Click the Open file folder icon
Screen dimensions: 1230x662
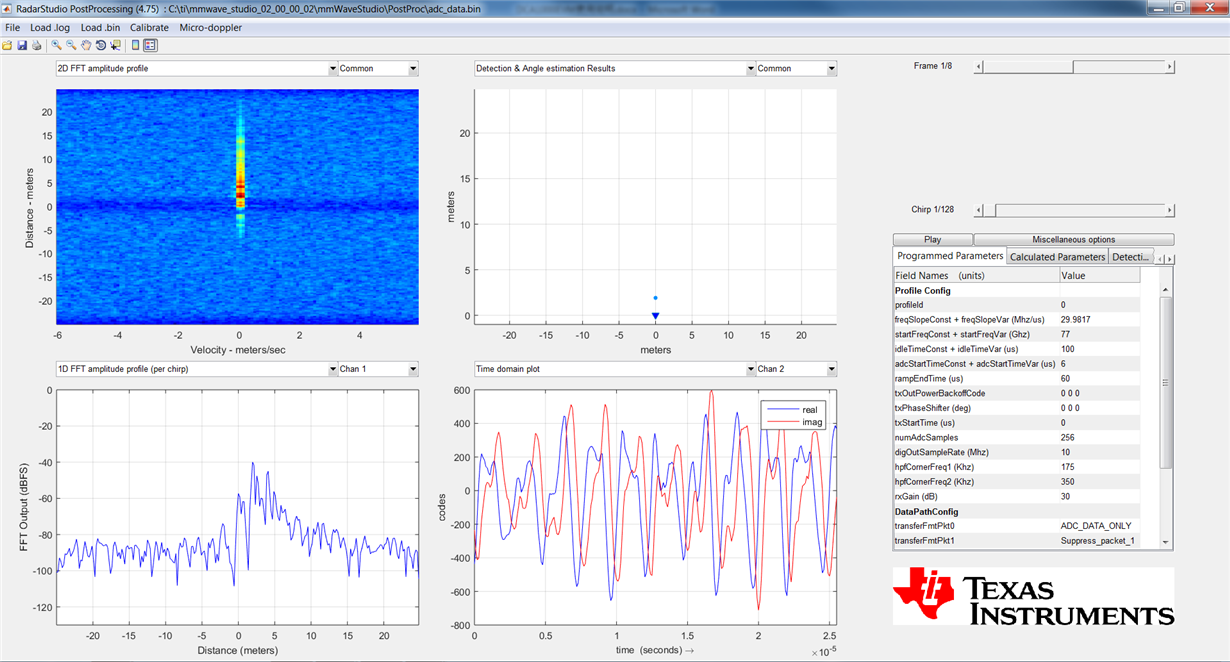pos(8,45)
